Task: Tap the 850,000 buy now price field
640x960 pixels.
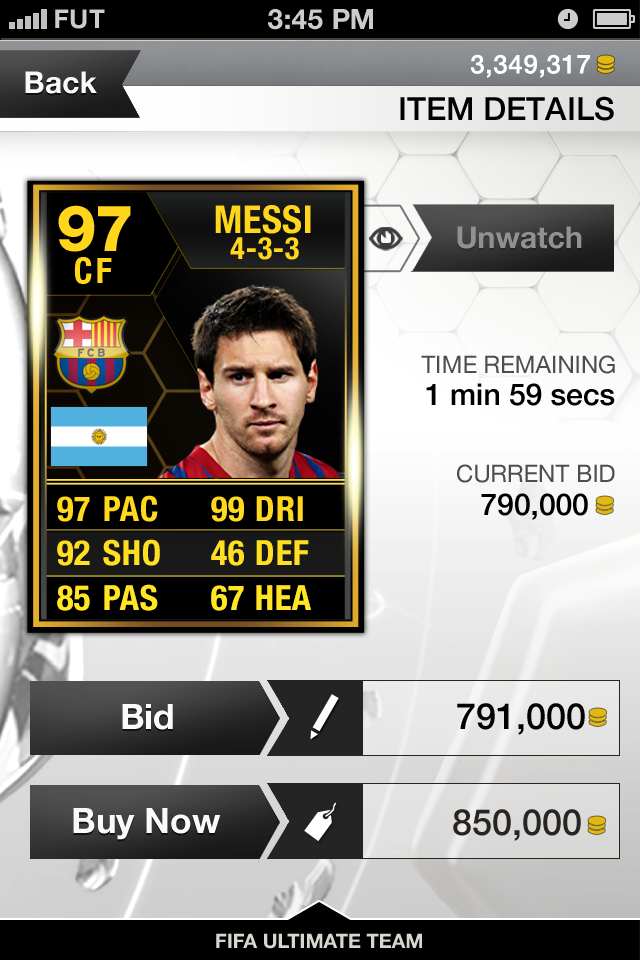Action: (491, 822)
